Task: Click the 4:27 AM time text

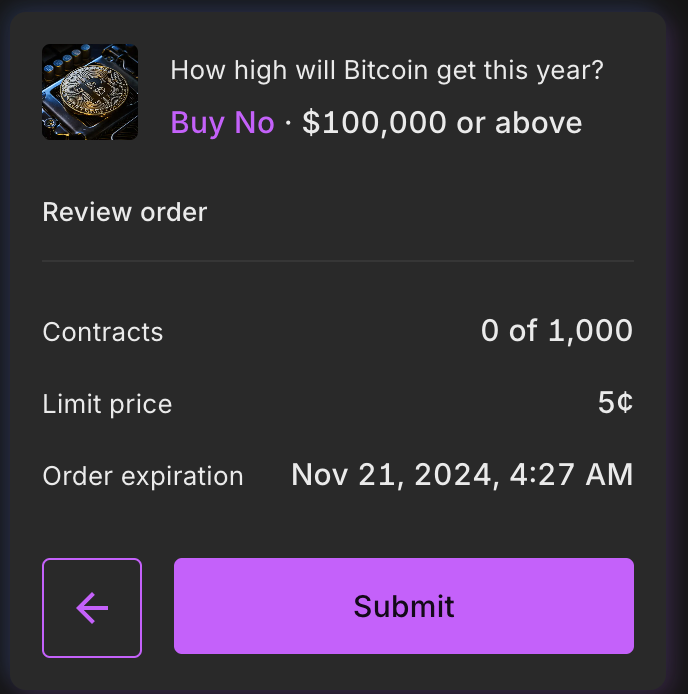Action: 571,475
